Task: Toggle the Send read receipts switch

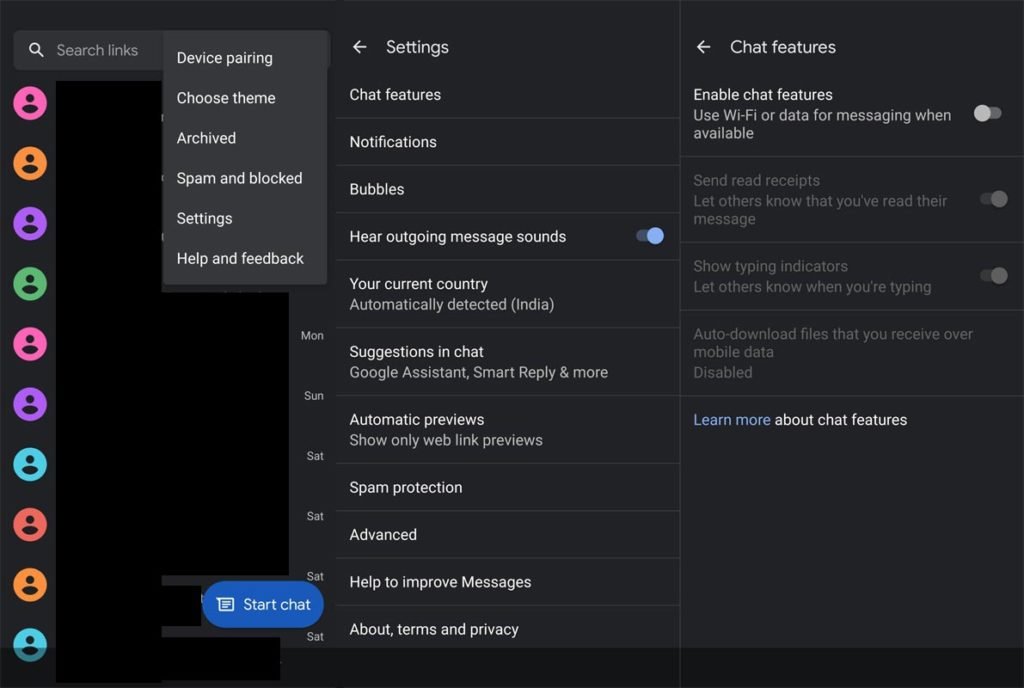Action: point(993,199)
